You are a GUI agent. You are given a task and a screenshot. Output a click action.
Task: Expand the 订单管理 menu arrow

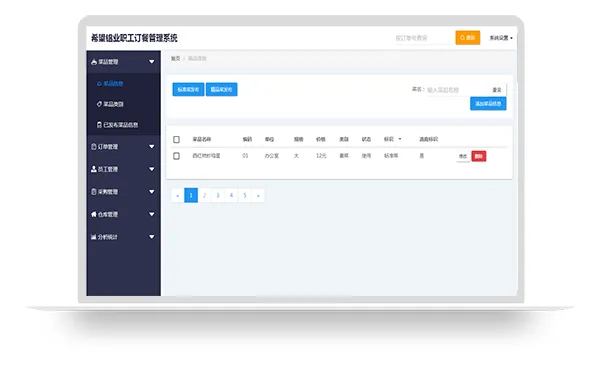[x=152, y=147]
